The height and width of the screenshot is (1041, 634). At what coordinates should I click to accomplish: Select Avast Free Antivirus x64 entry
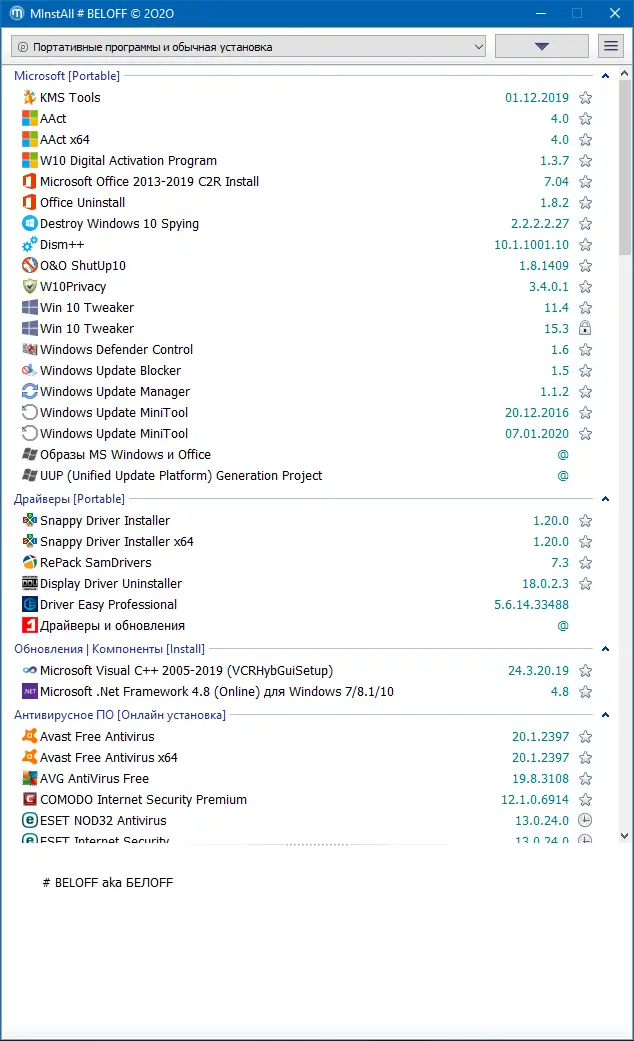[305, 758]
